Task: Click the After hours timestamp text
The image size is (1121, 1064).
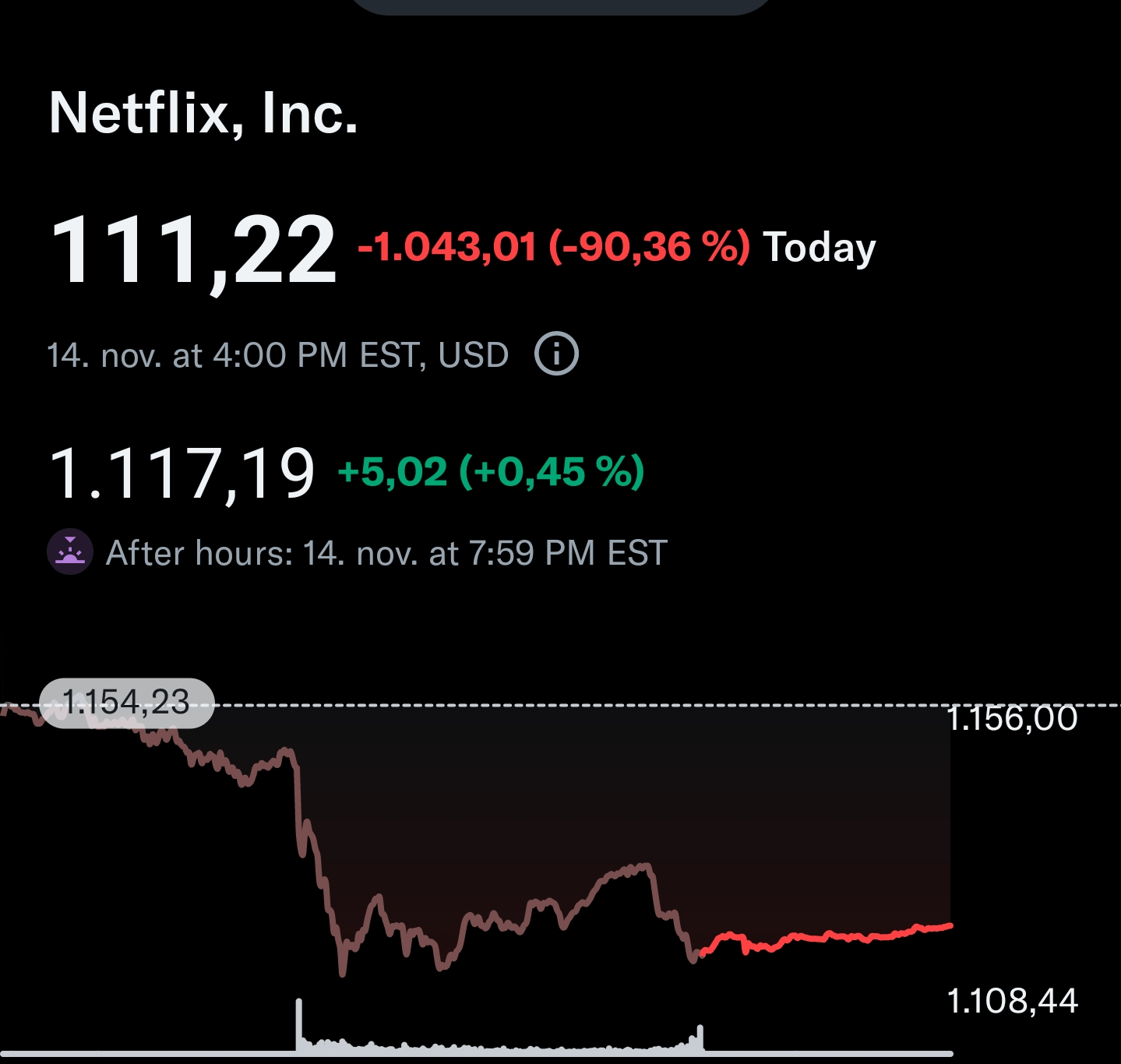Action: click(386, 553)
